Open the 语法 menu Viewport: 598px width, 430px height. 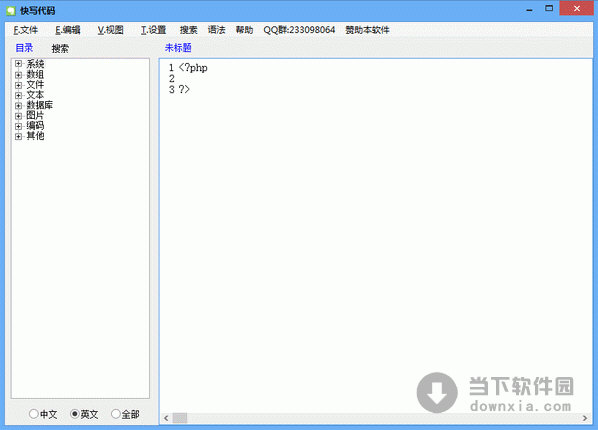[216, 30]
